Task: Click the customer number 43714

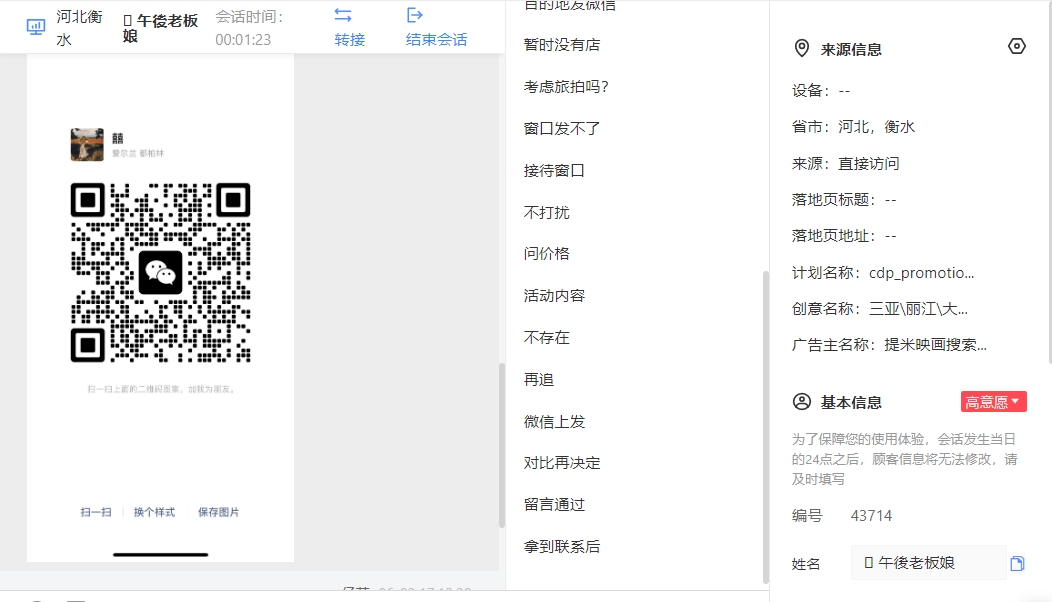Action: pos(871,515)
